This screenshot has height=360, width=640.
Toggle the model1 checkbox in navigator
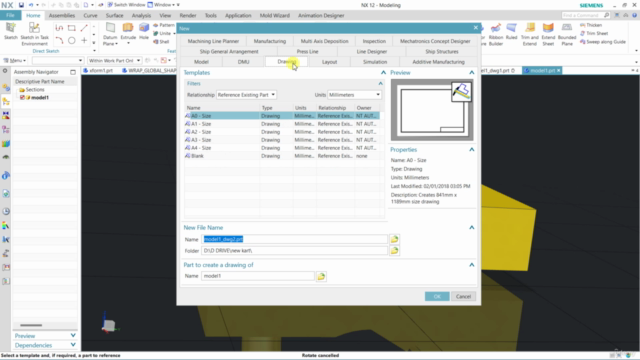(x=22, y=98)
